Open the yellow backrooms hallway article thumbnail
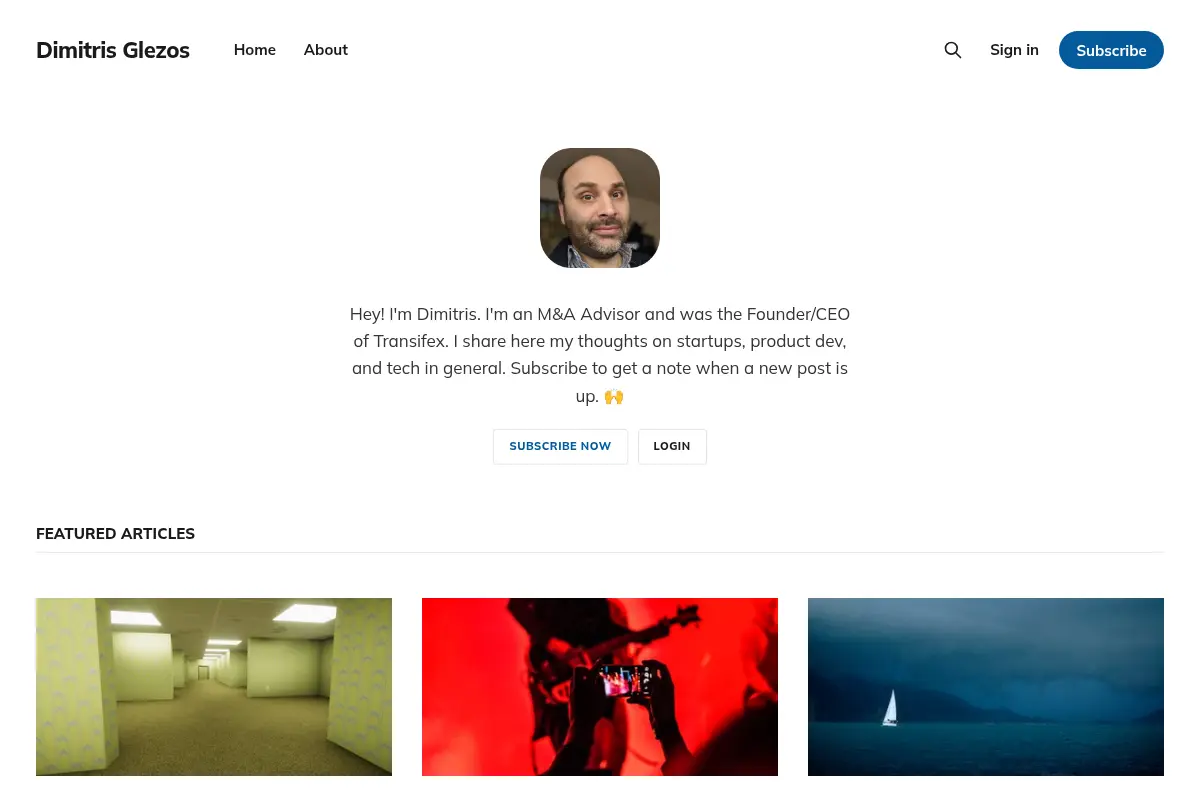Viewport: 1200px width, 800px height. tap(214, 687)
